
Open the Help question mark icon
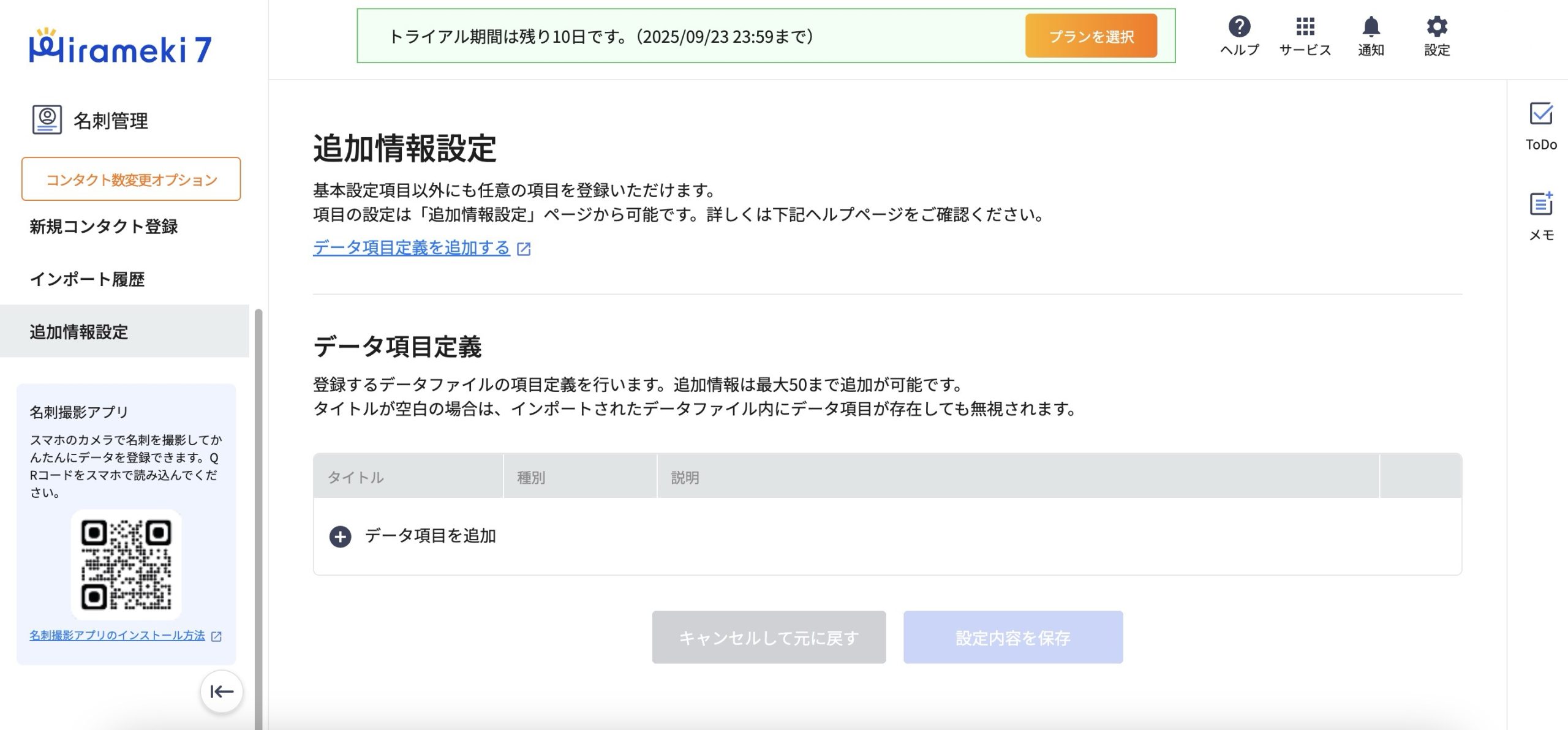pyautogui.click(x=1239, y=27)
